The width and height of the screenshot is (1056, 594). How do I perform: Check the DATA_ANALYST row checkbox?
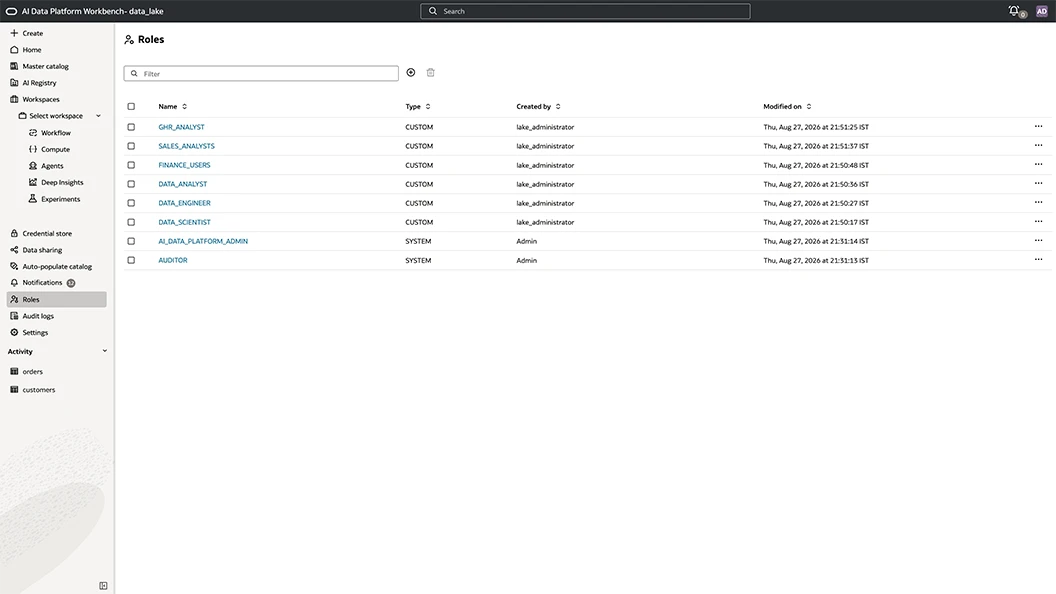(x=131, y=184)
